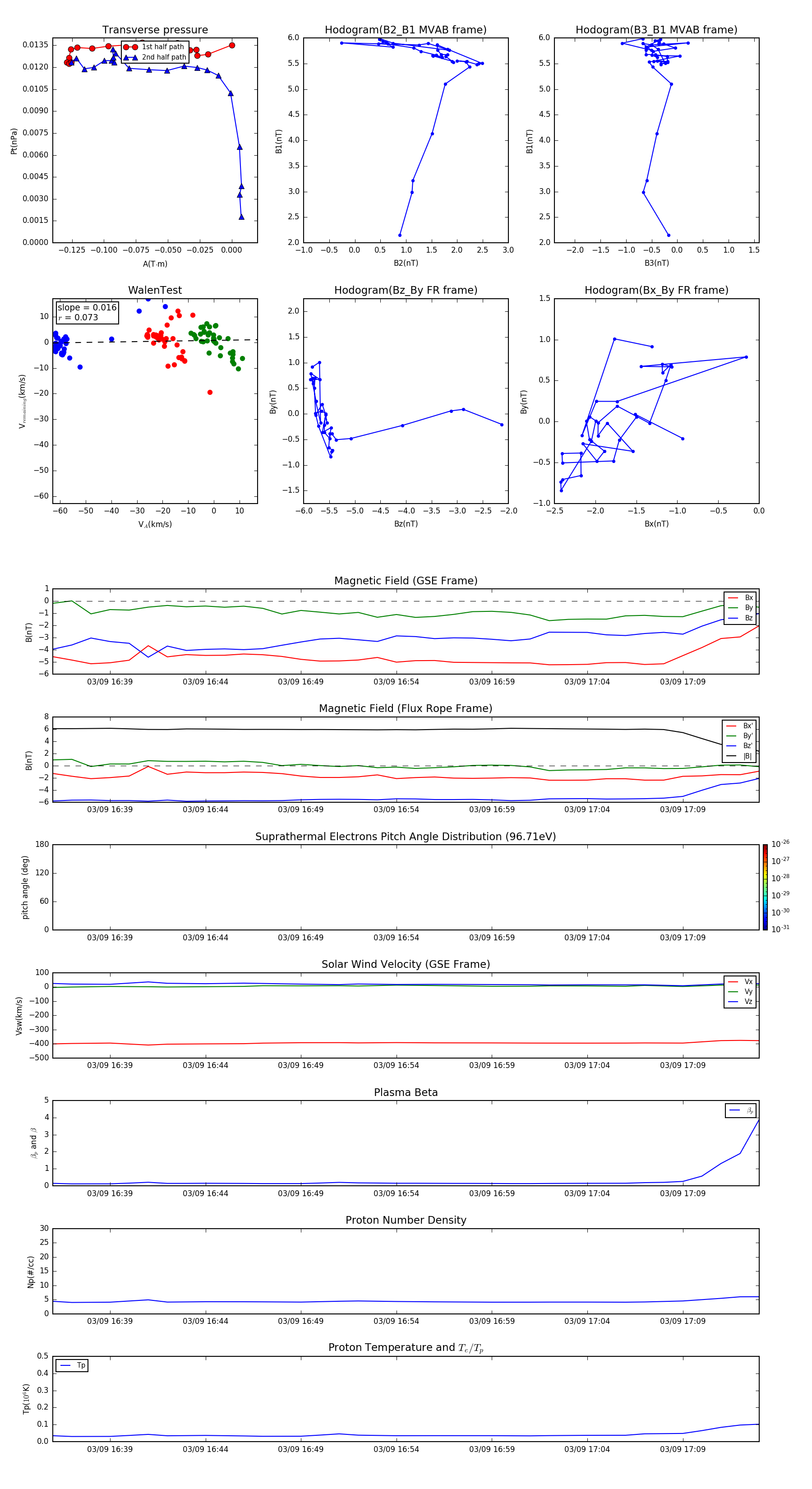Click the "Pt(nPa)" y-axis label

click(x=14, y=140)
